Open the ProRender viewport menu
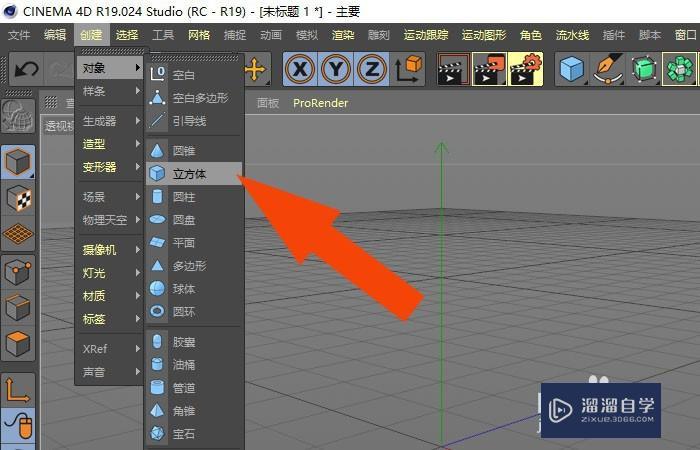Screen dimensions: 700x450 [320, 103]
